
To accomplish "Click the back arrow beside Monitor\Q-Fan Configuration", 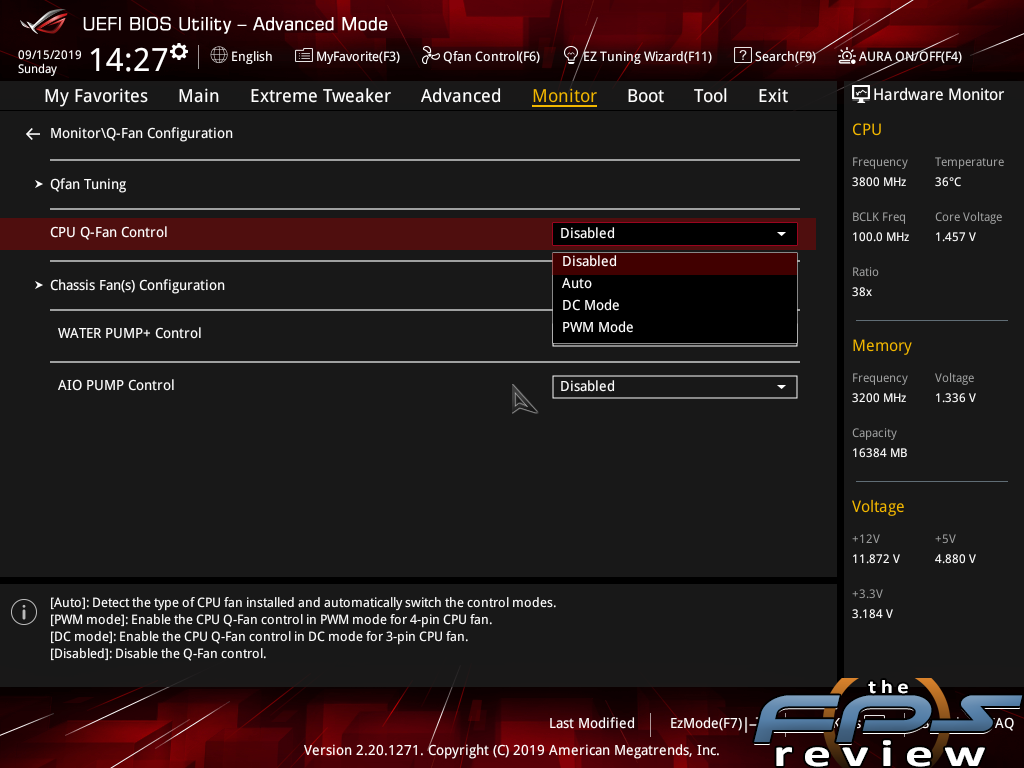I will pos(33,134).
